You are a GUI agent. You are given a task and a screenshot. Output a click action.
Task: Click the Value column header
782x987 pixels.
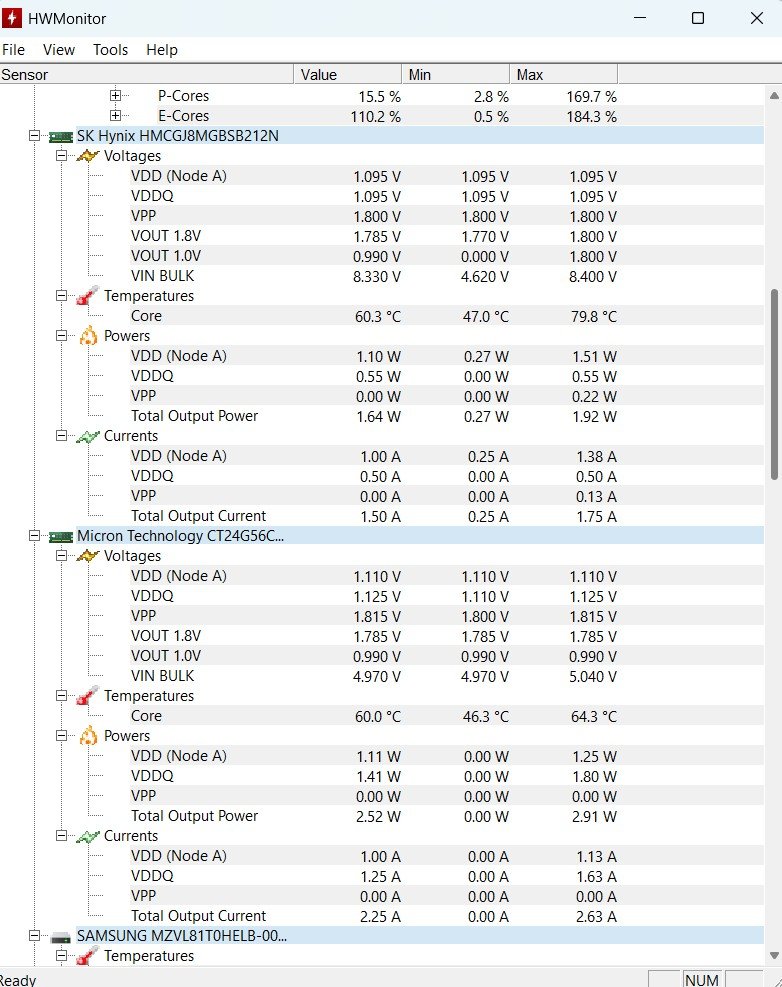(x=348, y=75)
